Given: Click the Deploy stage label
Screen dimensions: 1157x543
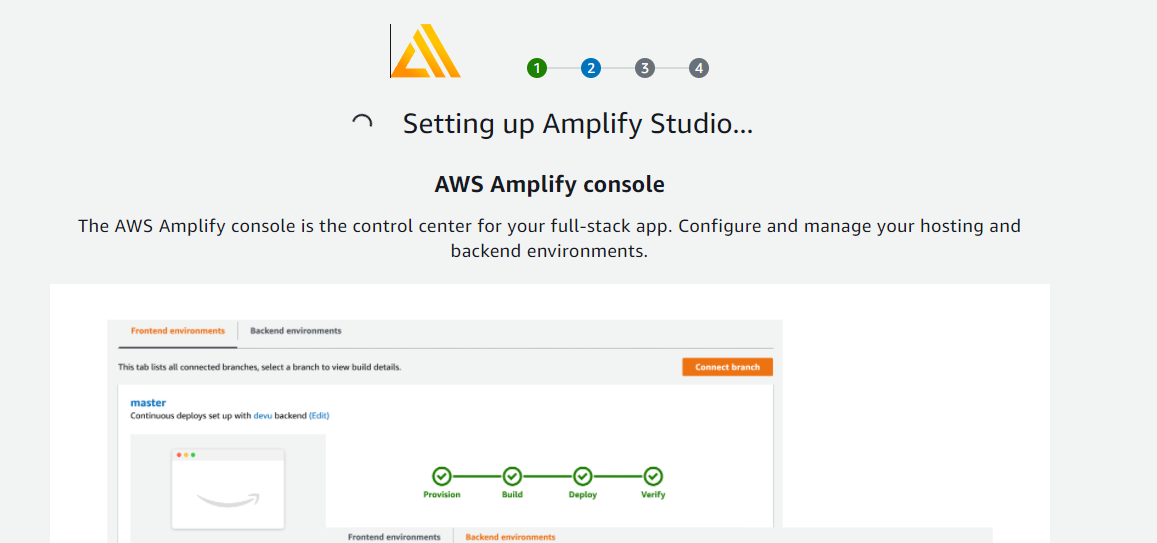Looking at the screenshot, I should [583, 494].
